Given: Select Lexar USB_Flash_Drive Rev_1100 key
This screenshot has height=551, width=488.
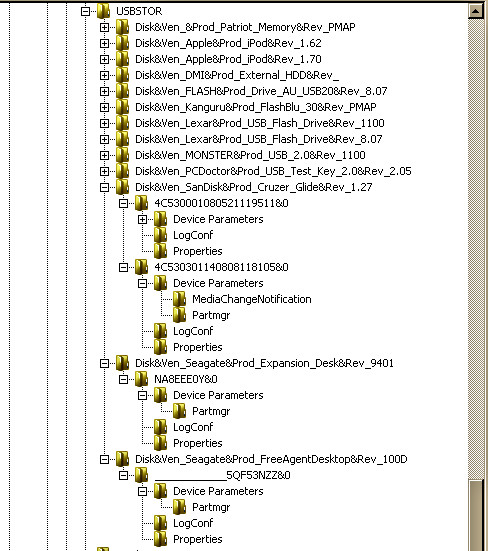Looking at the screenshot, I should 260,123.
